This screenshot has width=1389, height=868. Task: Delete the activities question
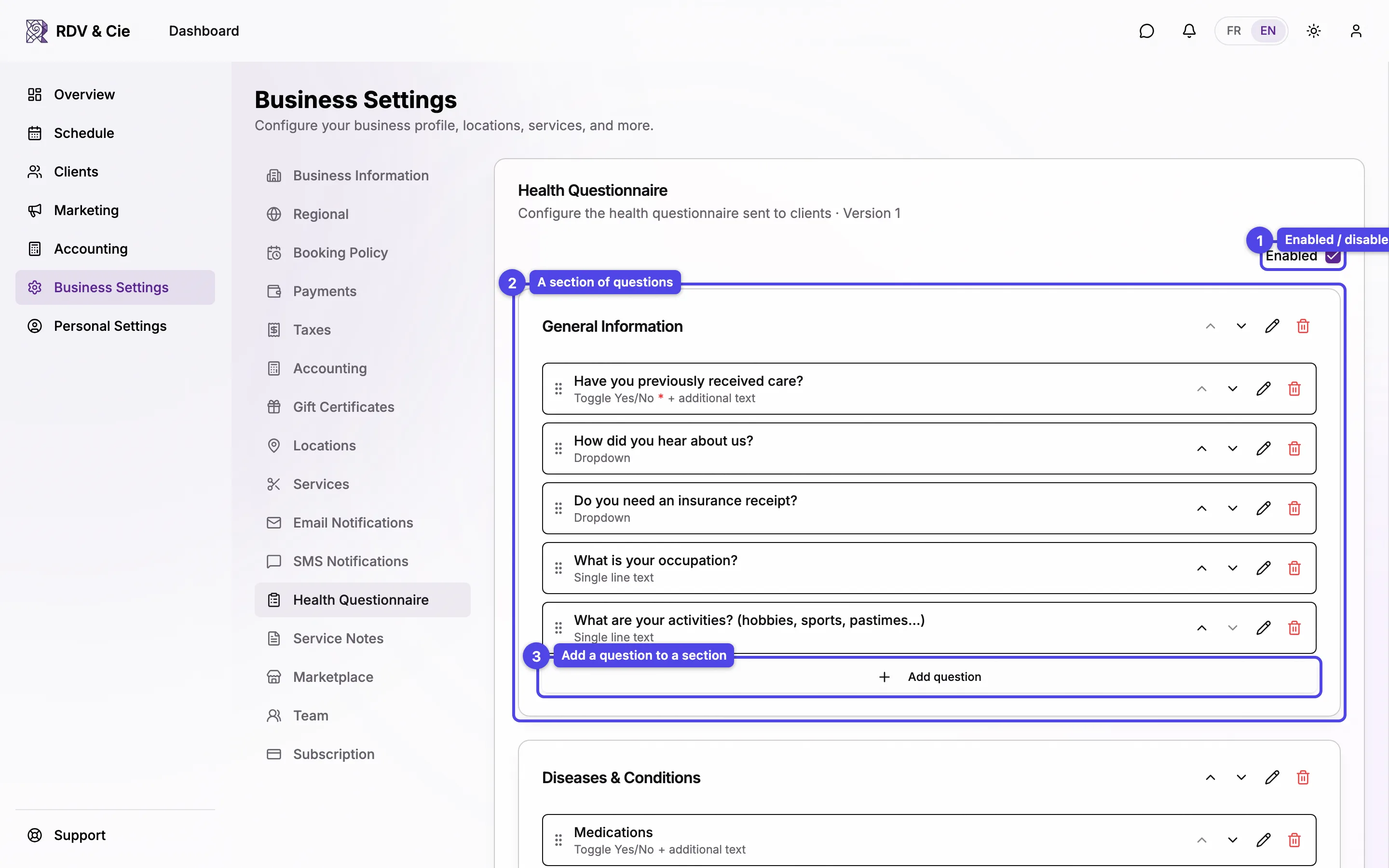pos(1294,627)
